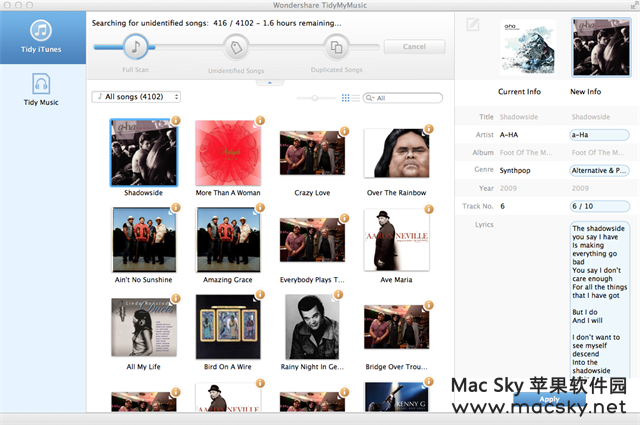640x425 pixels.
Task: Show info badge on Crazy Love
Action: pos(344,131)
